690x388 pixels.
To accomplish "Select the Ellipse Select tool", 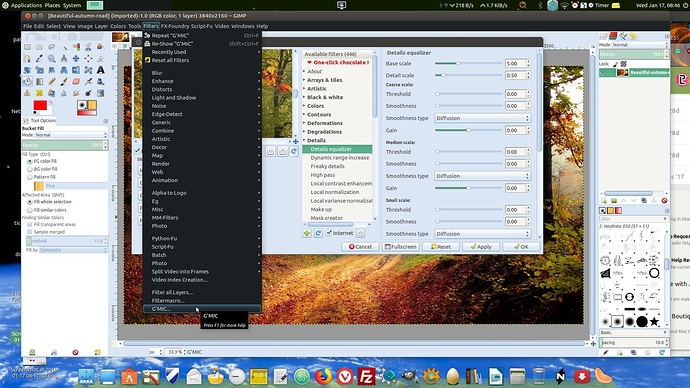I will 39,47.
